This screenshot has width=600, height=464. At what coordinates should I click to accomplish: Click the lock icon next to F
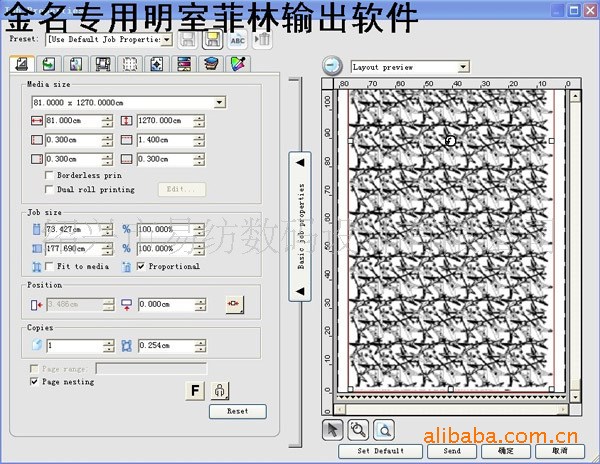pyautogui.click(x=218, y=391)
